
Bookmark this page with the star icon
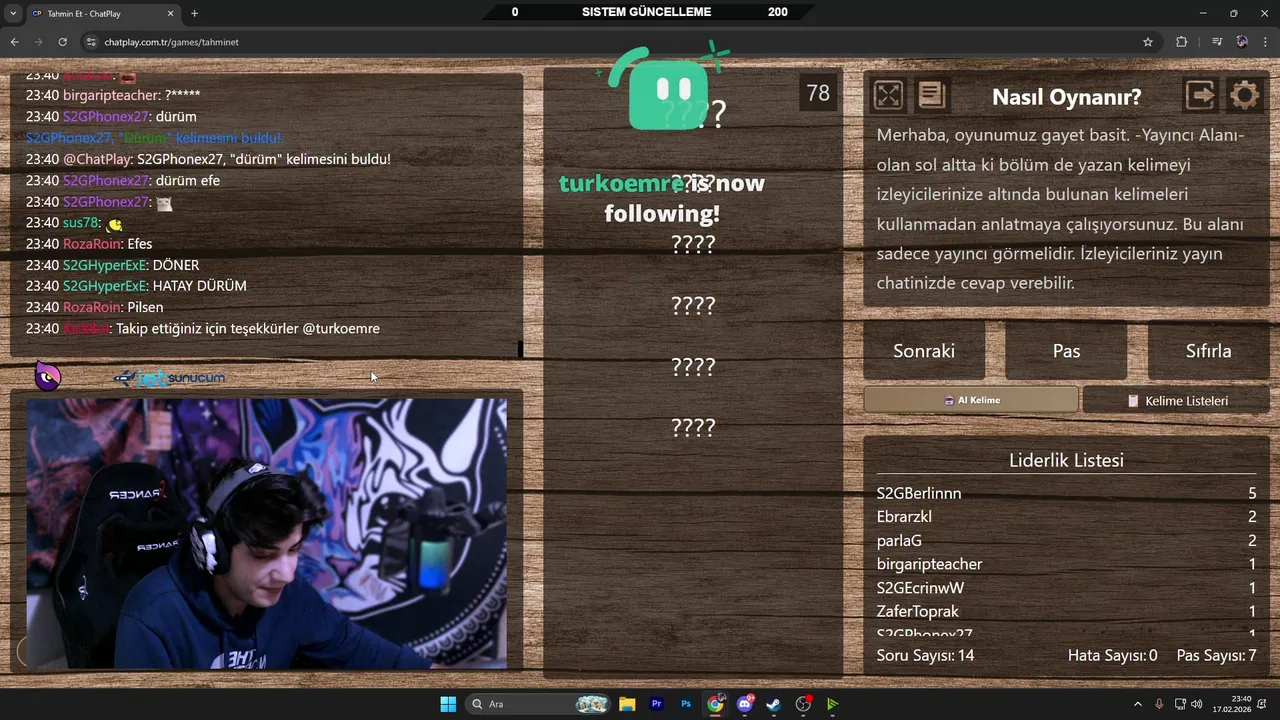click(1148, 42)
